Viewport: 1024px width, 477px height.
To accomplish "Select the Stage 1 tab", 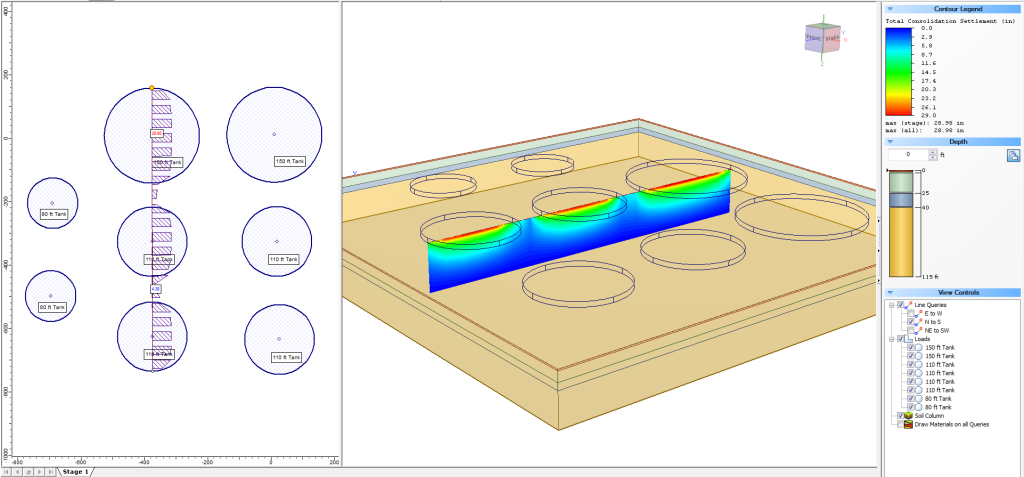I will point(75,471).
